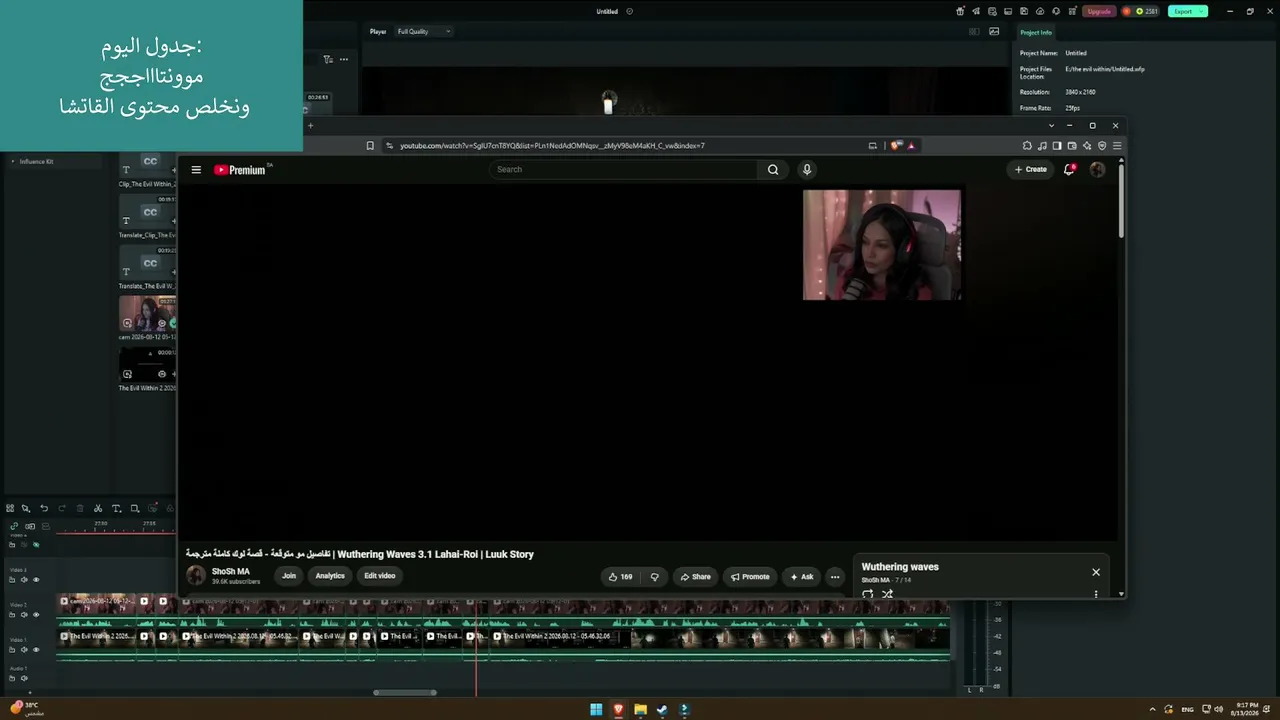
Task: Mute the Video 1 track
Action: 24,650
